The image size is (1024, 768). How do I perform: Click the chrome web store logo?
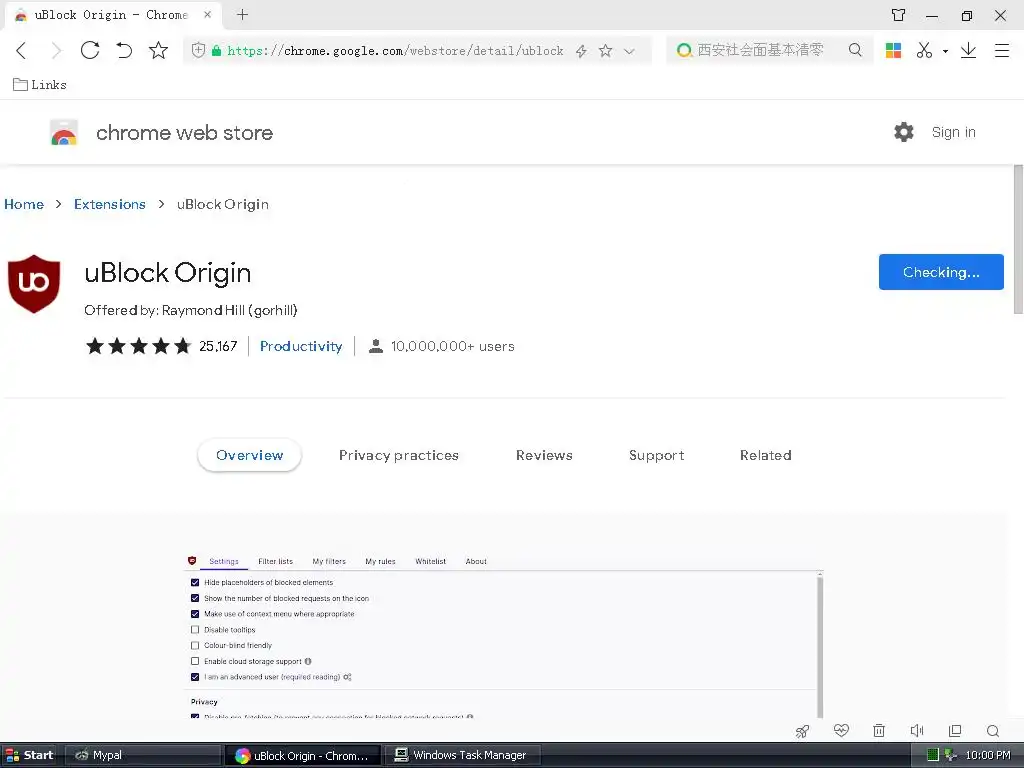pyautogui.click(x=64, y=133)
